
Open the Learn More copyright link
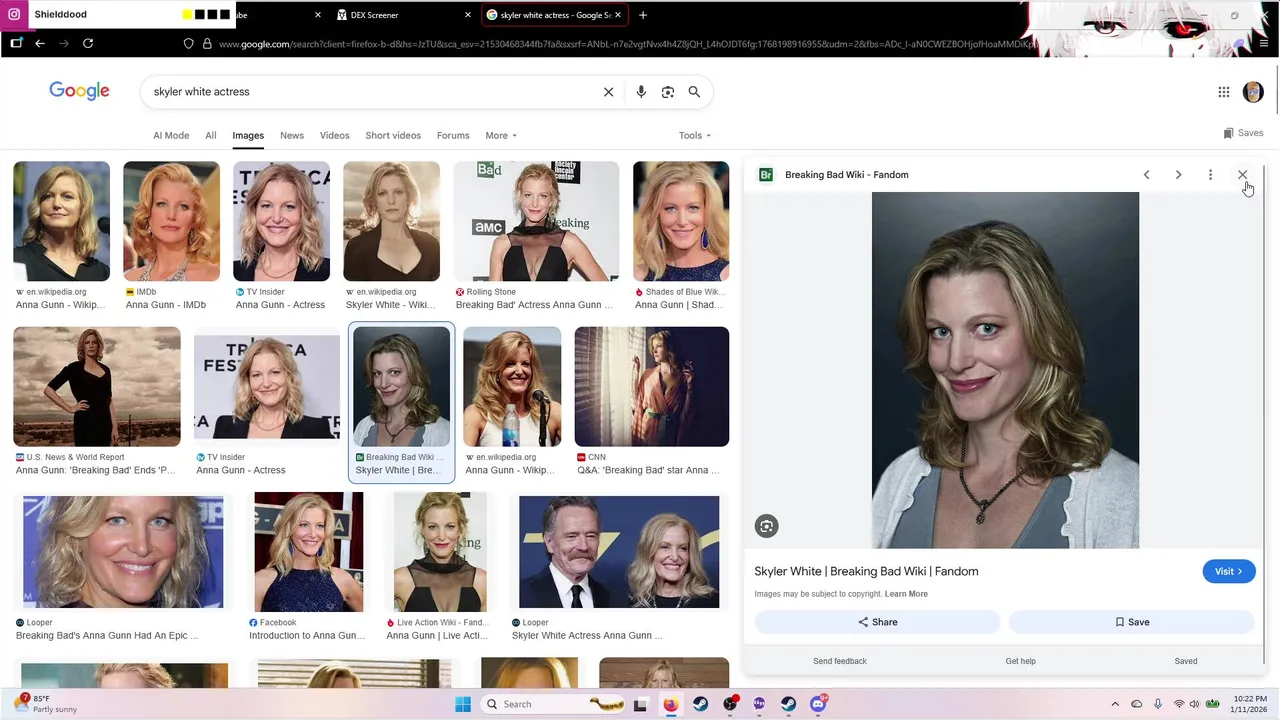906,594
